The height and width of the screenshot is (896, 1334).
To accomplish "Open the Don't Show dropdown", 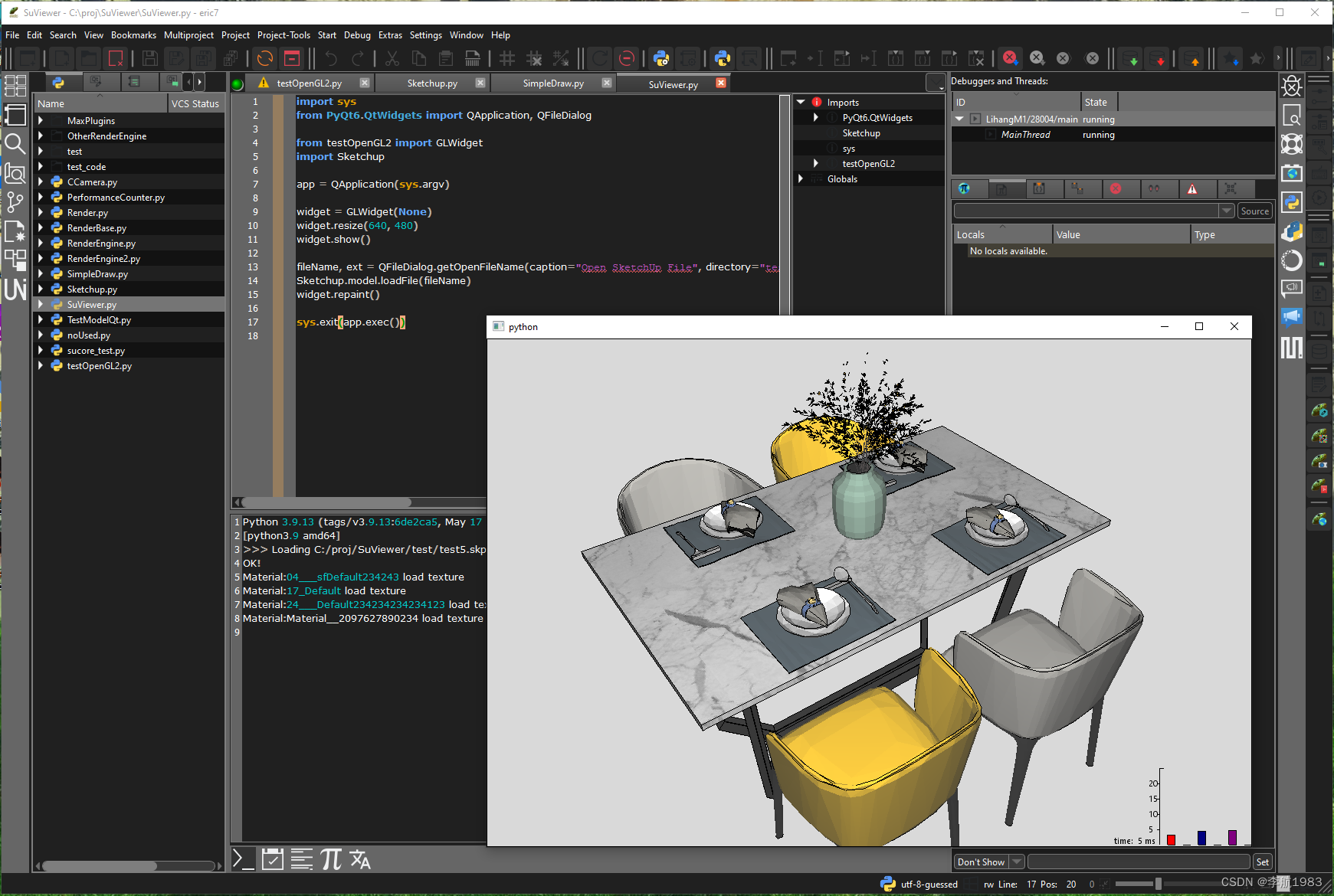I will [x=1016, y=862].
